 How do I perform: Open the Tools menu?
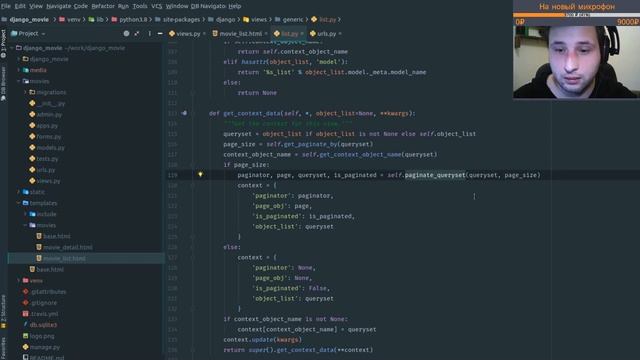pos(140,6)
